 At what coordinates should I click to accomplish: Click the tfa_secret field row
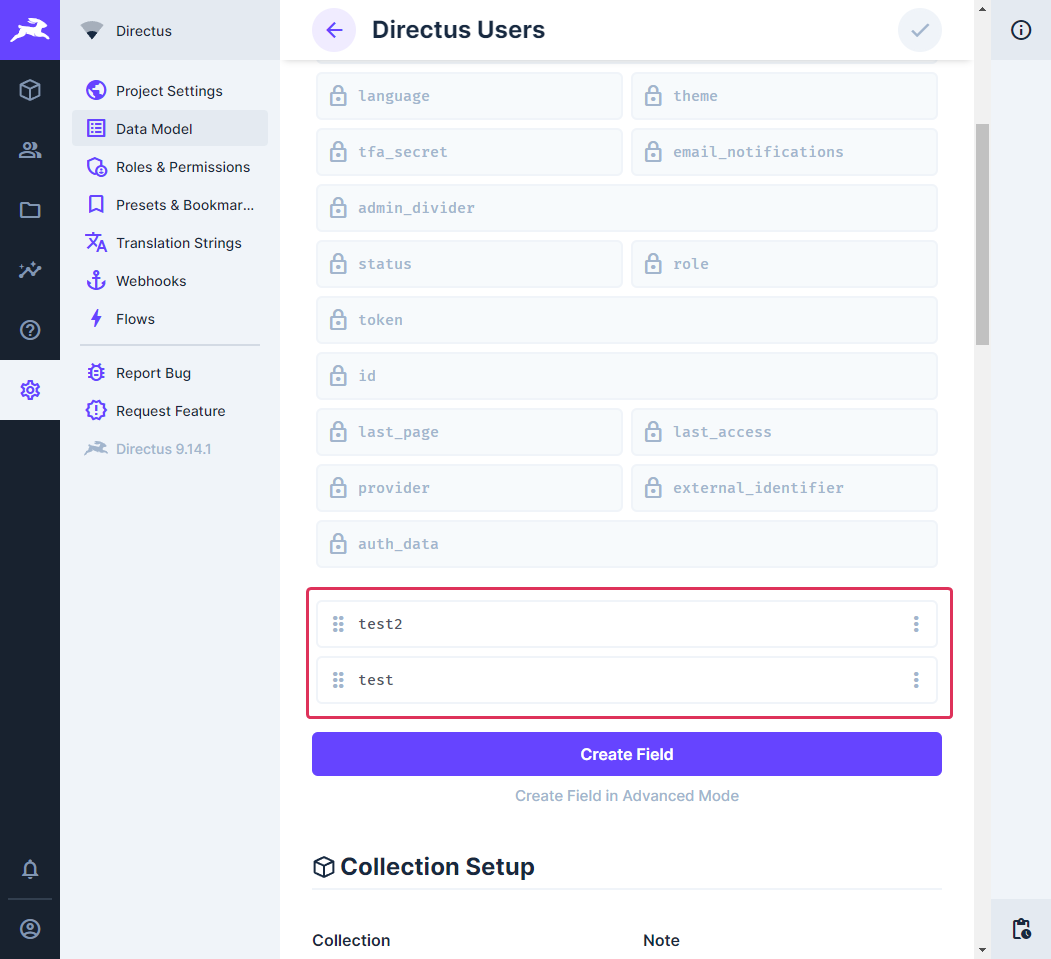[x=469, y=152]
